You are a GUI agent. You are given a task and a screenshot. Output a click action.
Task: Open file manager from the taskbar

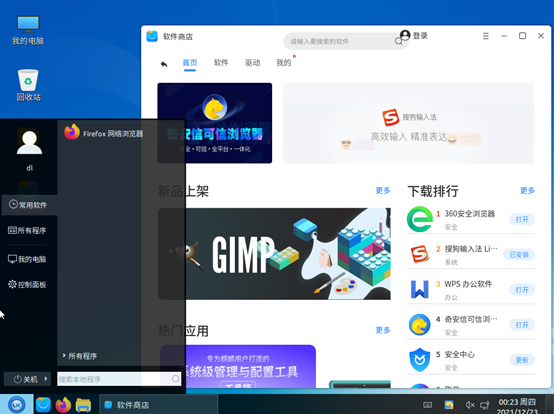tap(83, 405)
